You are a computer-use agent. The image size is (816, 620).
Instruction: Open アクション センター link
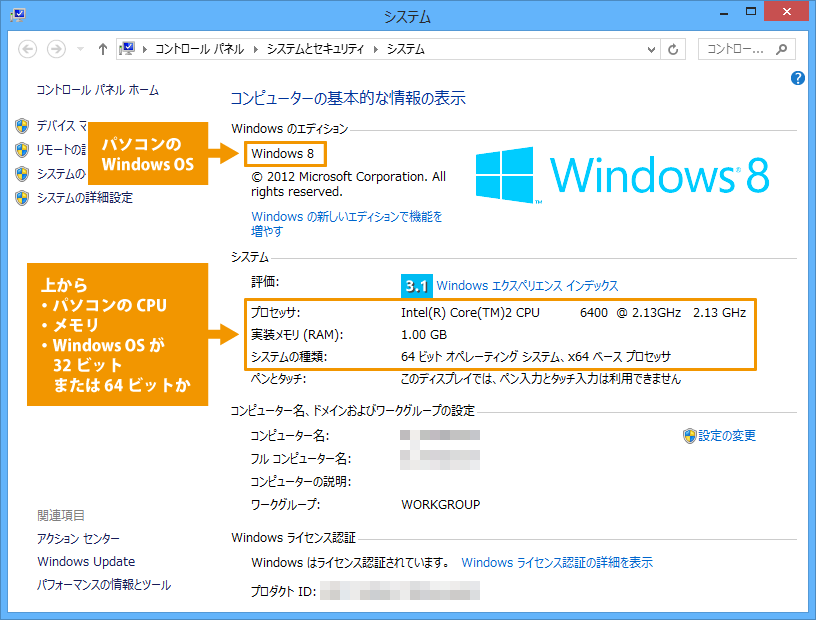click(x=78, y=539)
